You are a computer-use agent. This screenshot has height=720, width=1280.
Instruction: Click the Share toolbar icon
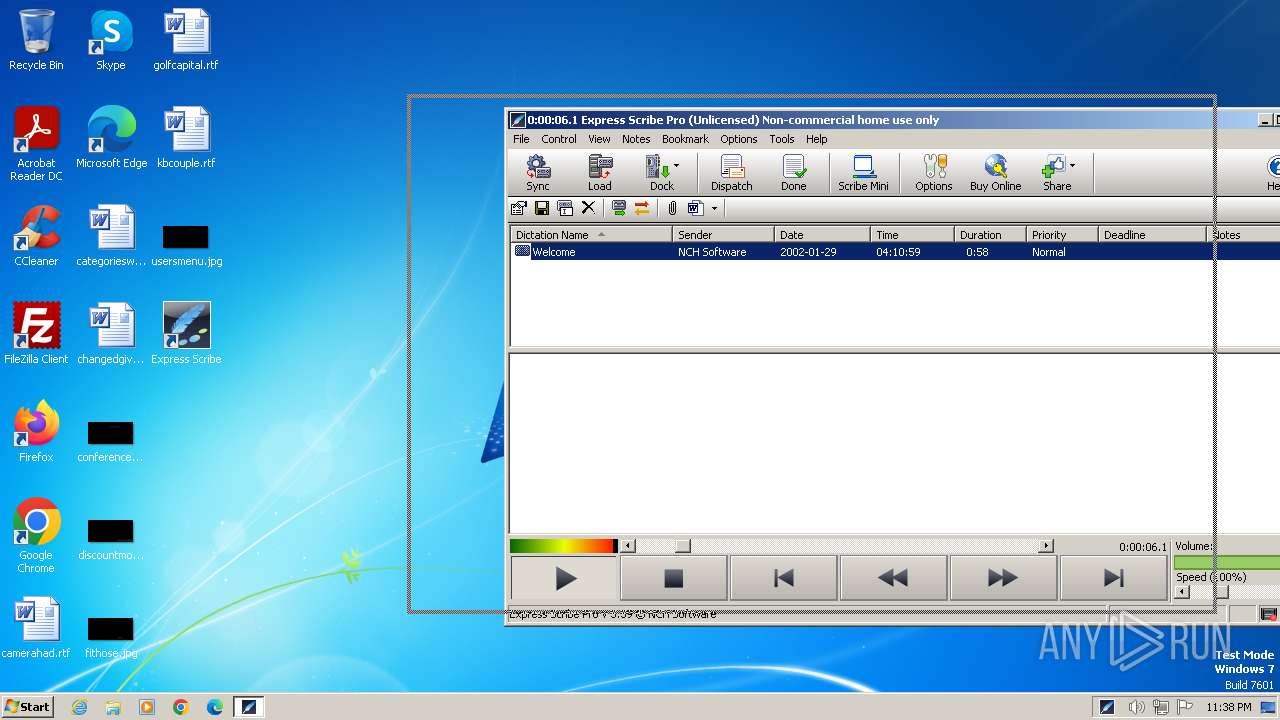click(1054, 173)
